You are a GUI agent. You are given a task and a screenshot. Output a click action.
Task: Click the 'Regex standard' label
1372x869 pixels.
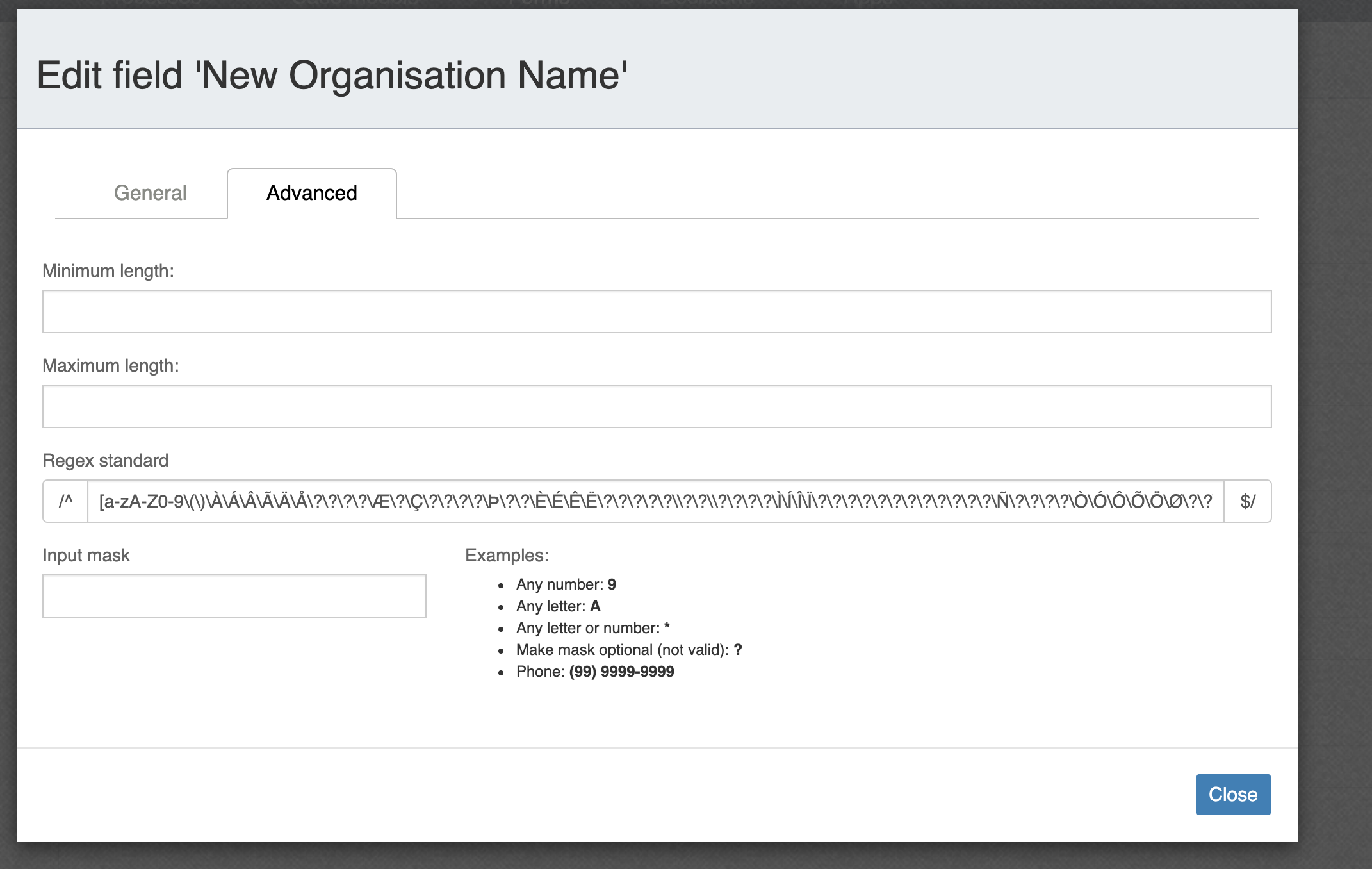coord(106,461)
